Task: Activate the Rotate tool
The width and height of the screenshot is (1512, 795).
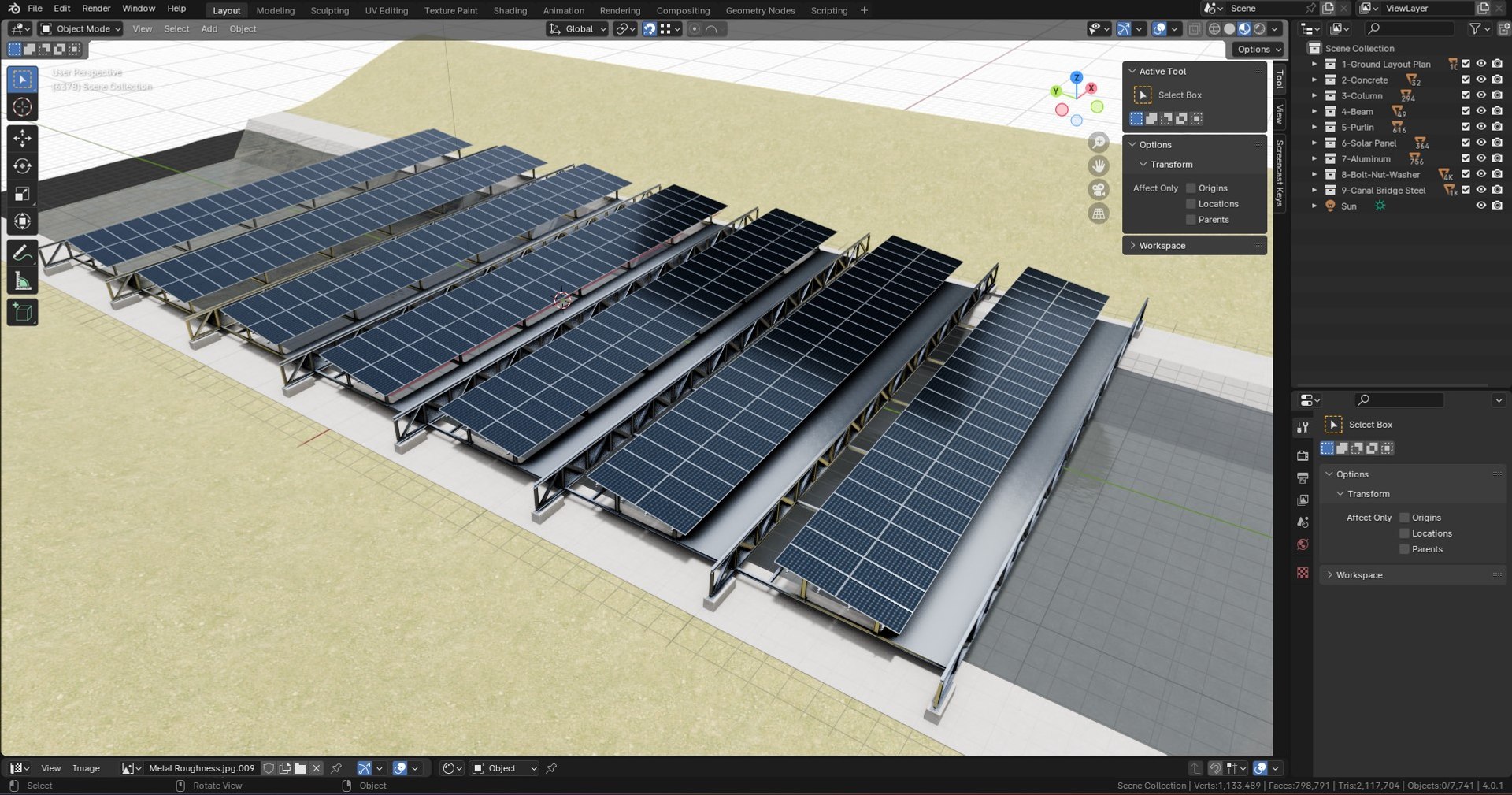Action: point(22,166)
